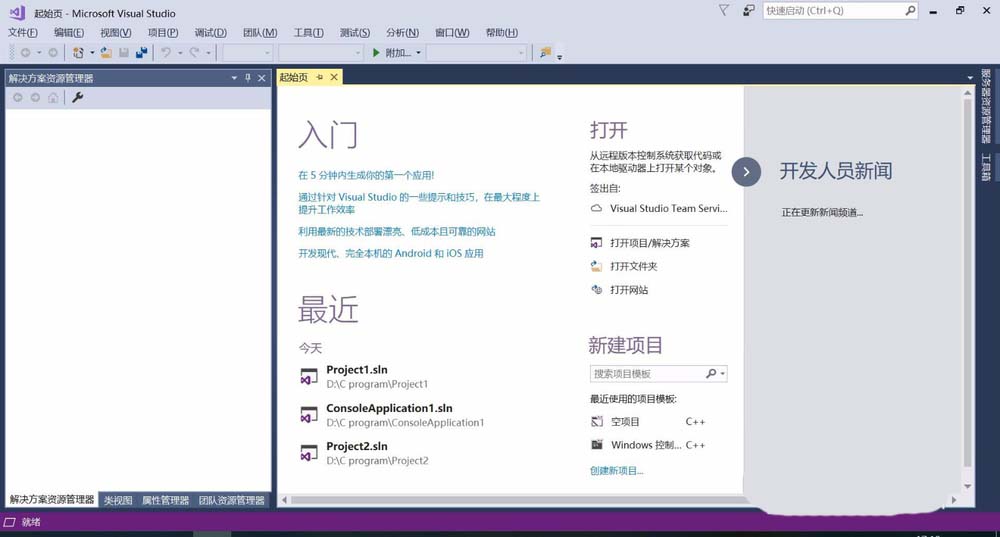Open the 视图(V) menu

[115, 33]
